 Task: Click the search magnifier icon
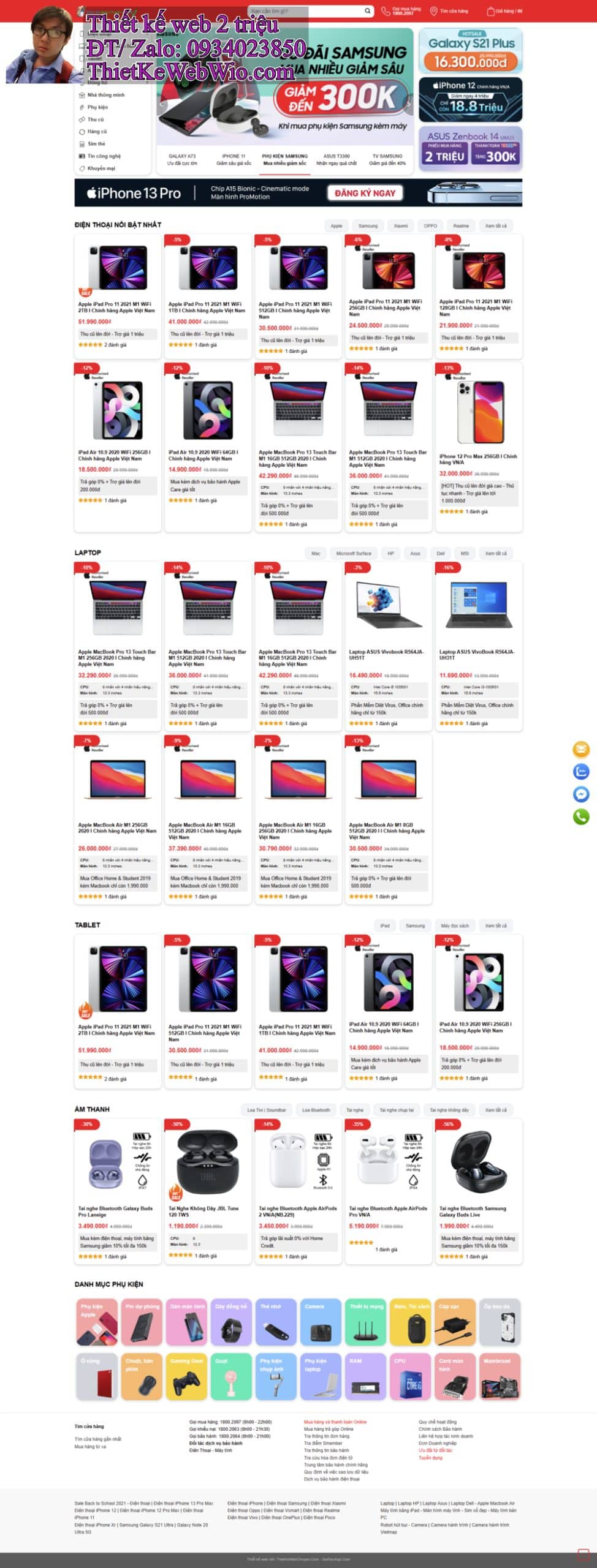pos(367,11)
